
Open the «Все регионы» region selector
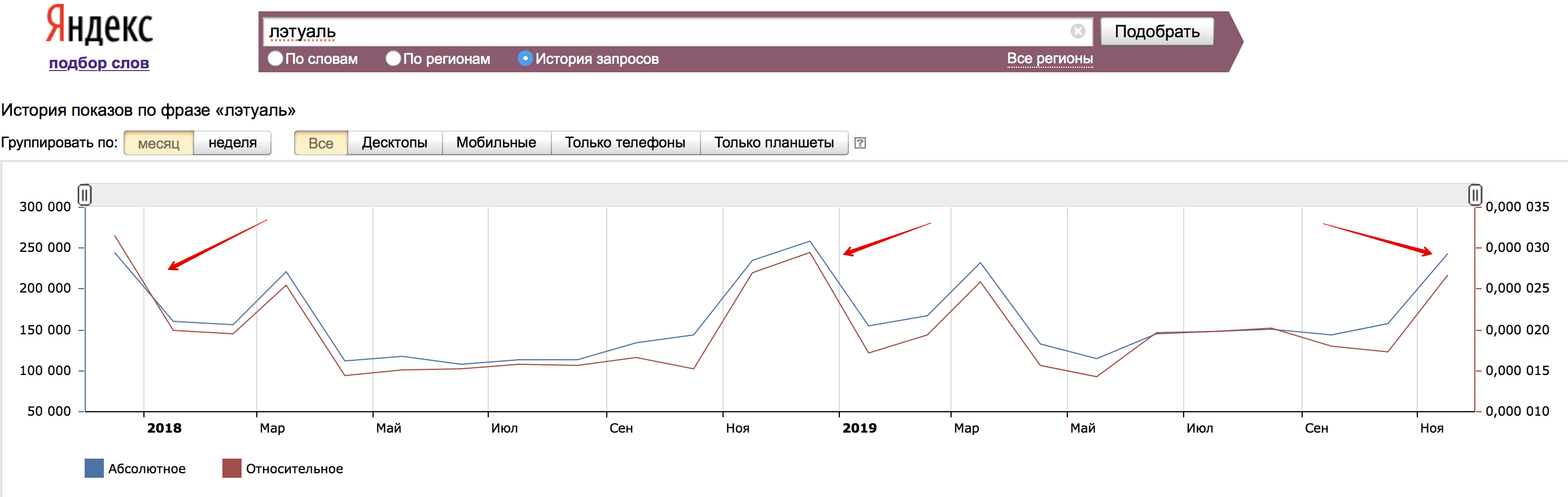pyautogui.click(x=1049, y=59)
